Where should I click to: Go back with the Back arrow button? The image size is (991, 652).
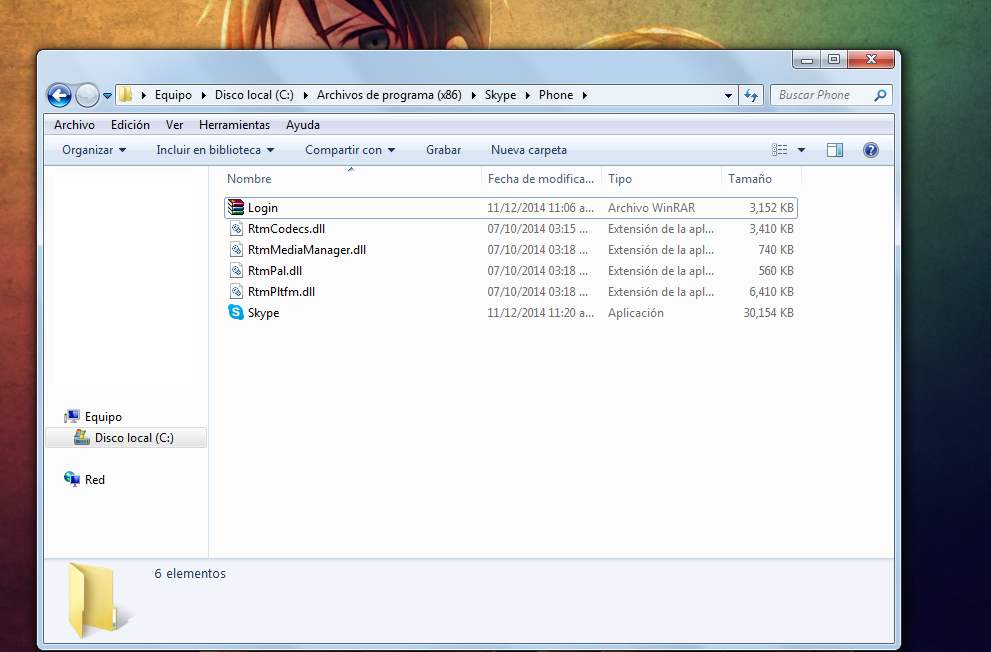click(x=59, y=95)
